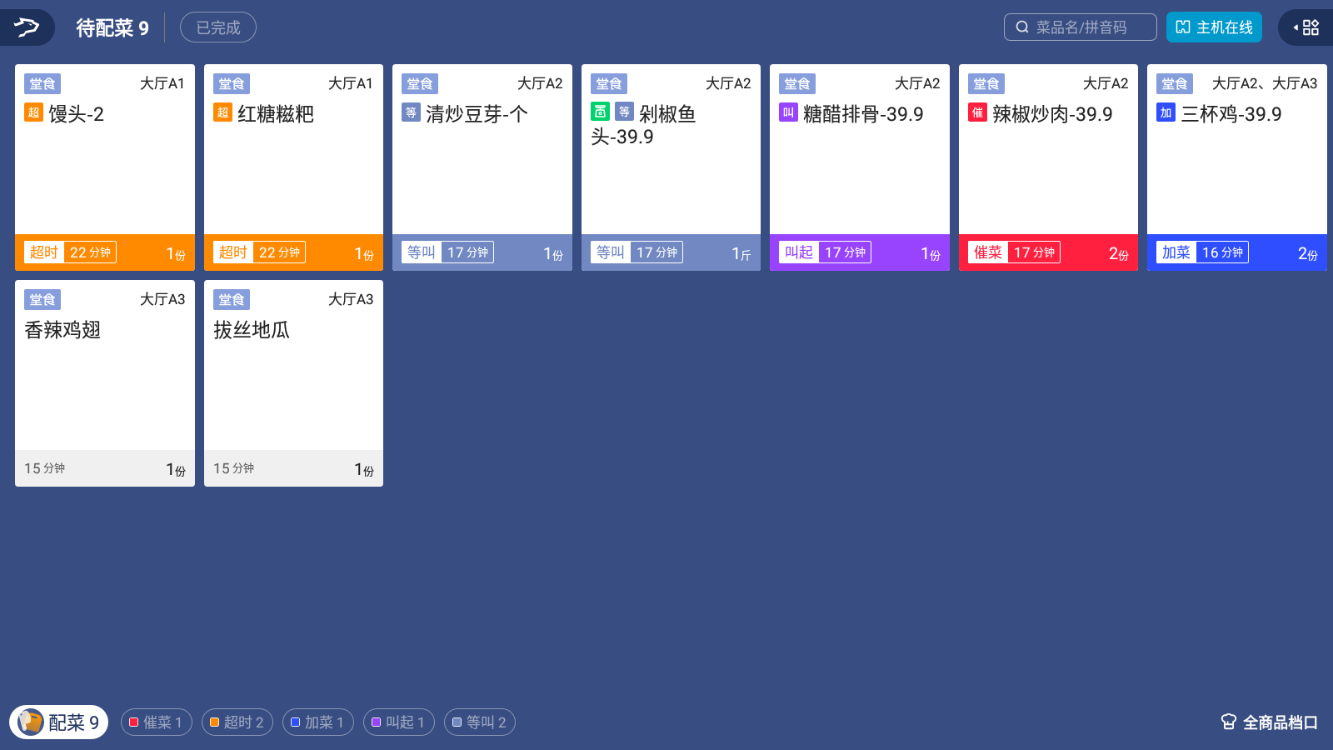Select the 待配菜 9 tab
Screen dimensions: 1333x750
click(x=112, y=28)
